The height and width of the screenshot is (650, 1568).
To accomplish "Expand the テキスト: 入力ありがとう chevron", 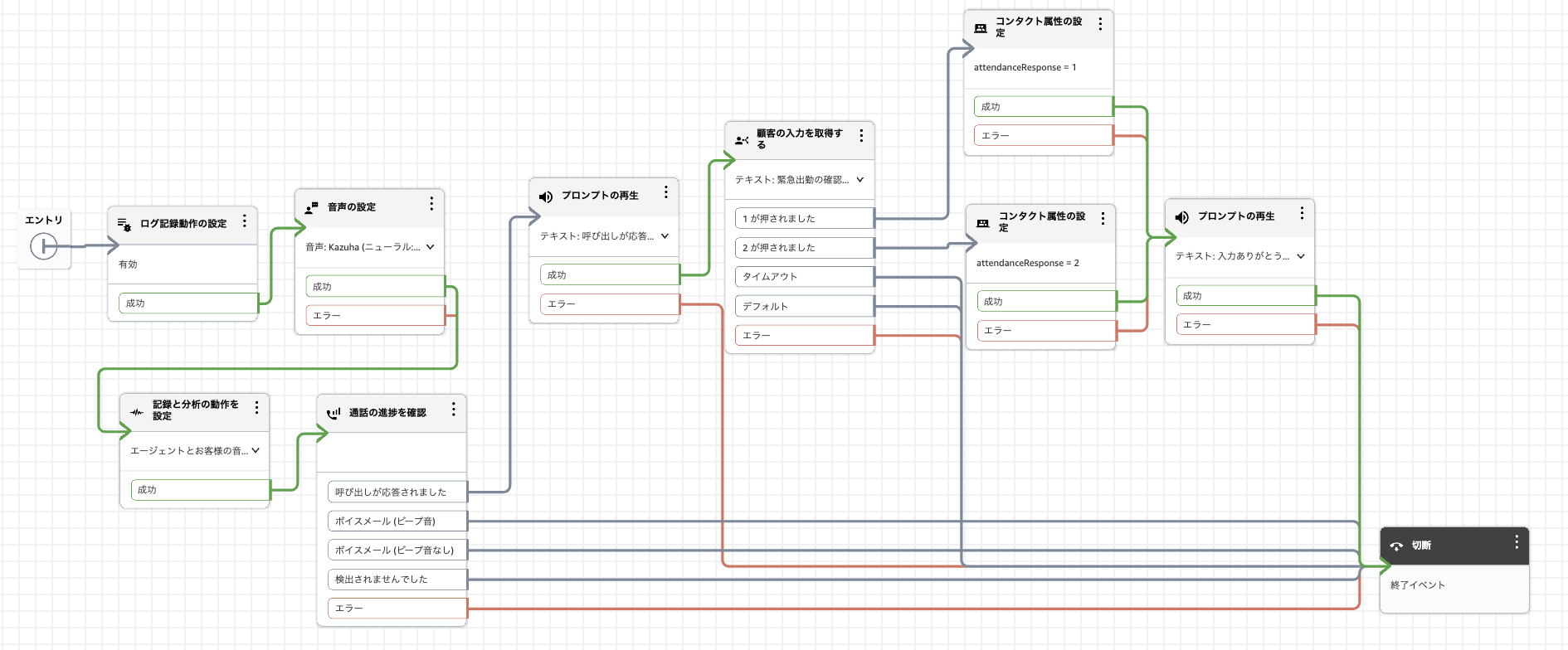I will tap(1301, 256).
